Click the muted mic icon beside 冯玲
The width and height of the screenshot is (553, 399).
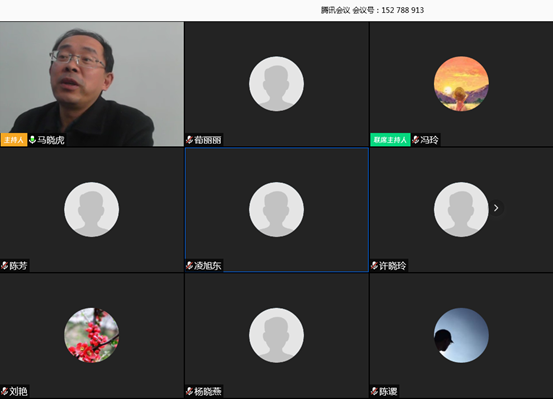(x=416, y=140)
